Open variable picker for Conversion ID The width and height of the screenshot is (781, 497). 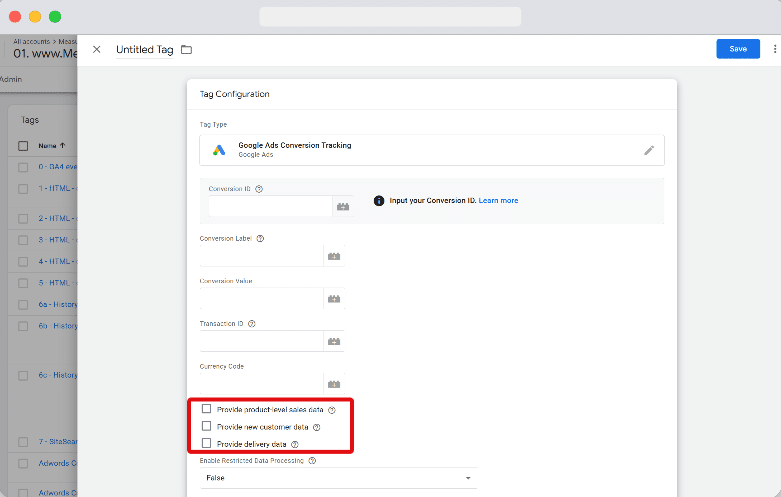[343, 207]
